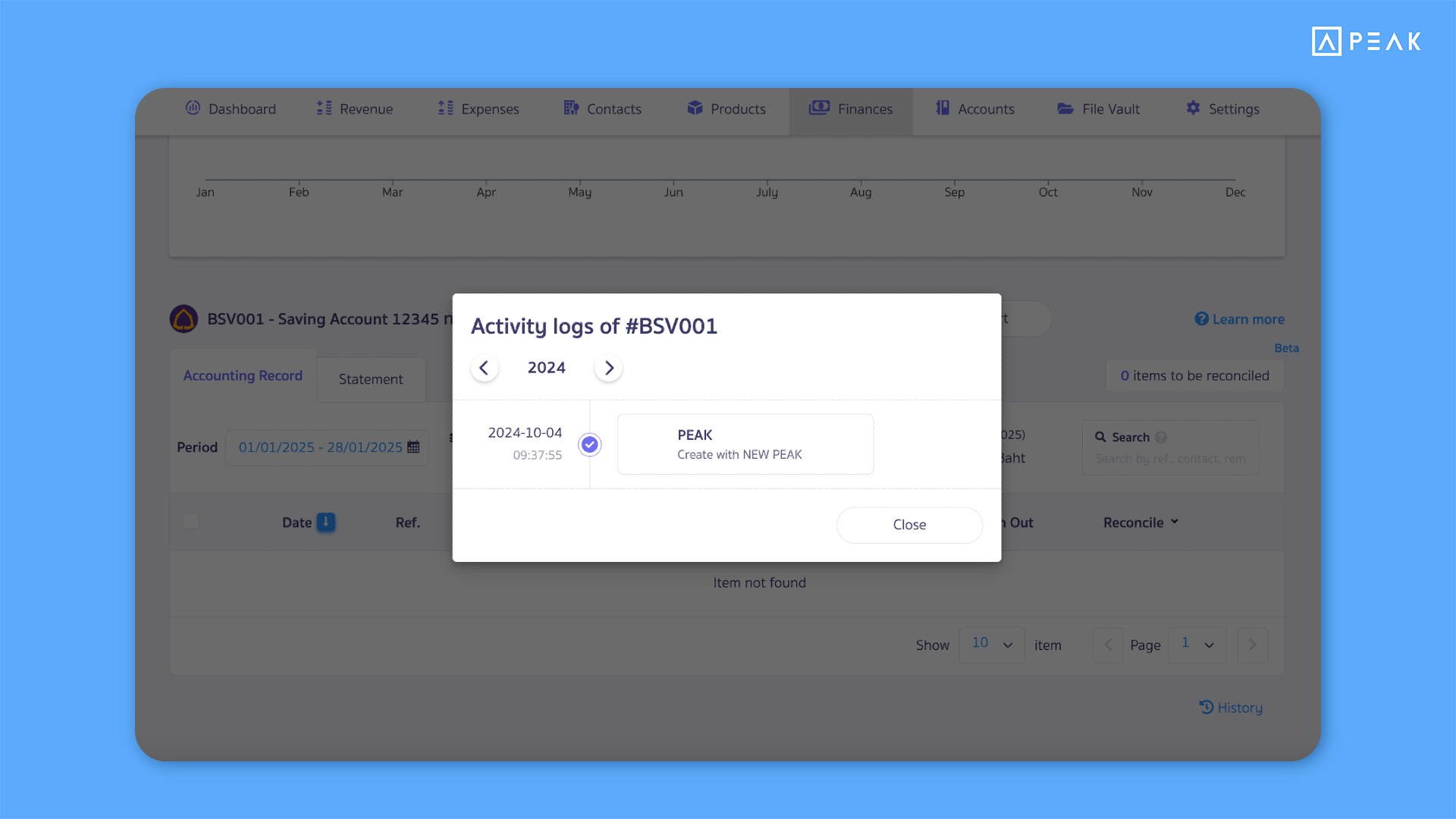This screenshot has height=819, width=1456.
Task: Click the 09:37:55 timestamp
Action: tap(537, 455)
